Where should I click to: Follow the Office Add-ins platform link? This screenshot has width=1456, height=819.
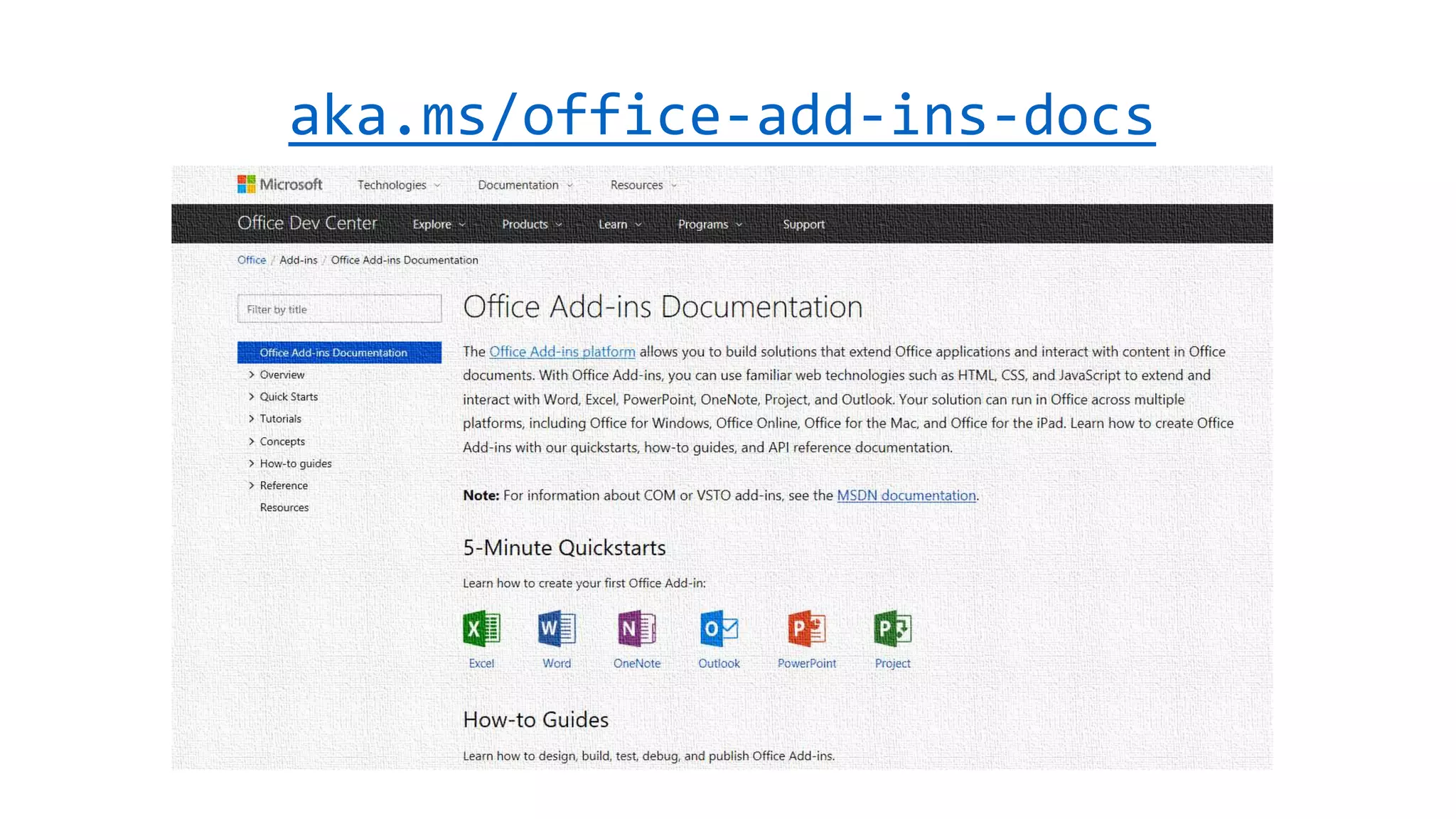click(562, 352)
